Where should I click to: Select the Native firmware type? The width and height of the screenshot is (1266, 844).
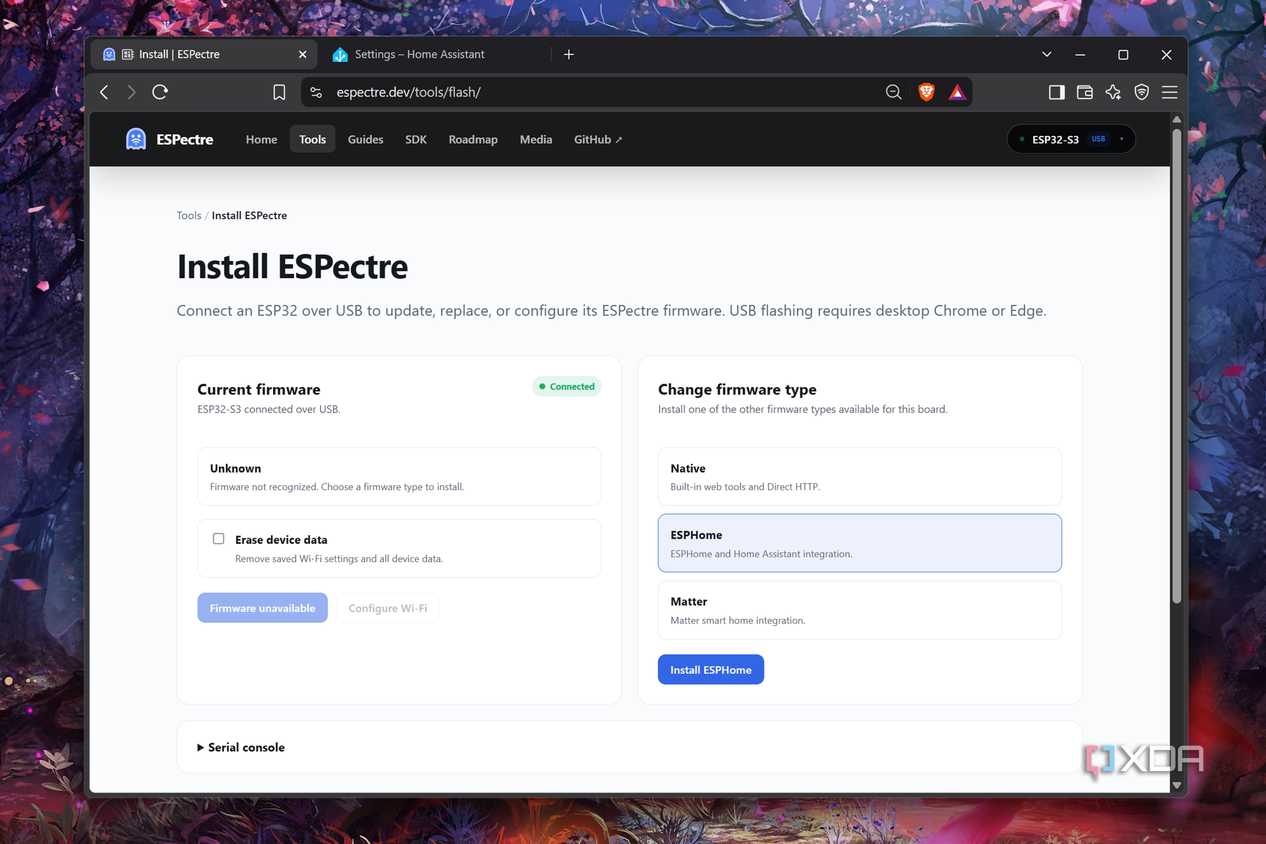coord(860,476)
